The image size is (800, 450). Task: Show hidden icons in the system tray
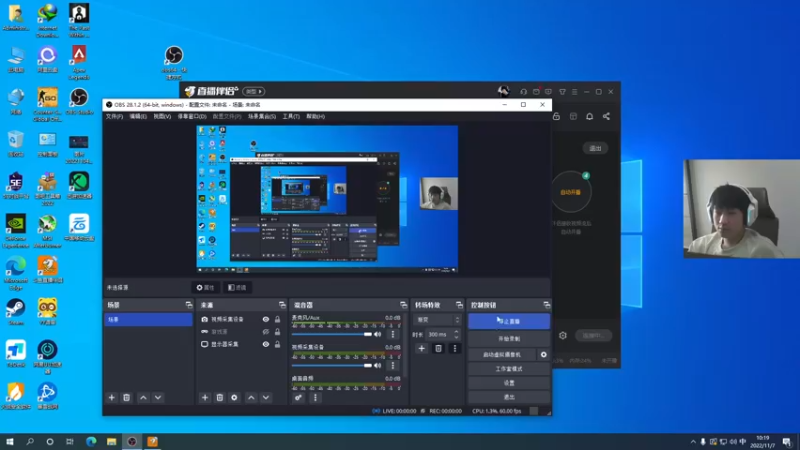[x=693, y=442]
